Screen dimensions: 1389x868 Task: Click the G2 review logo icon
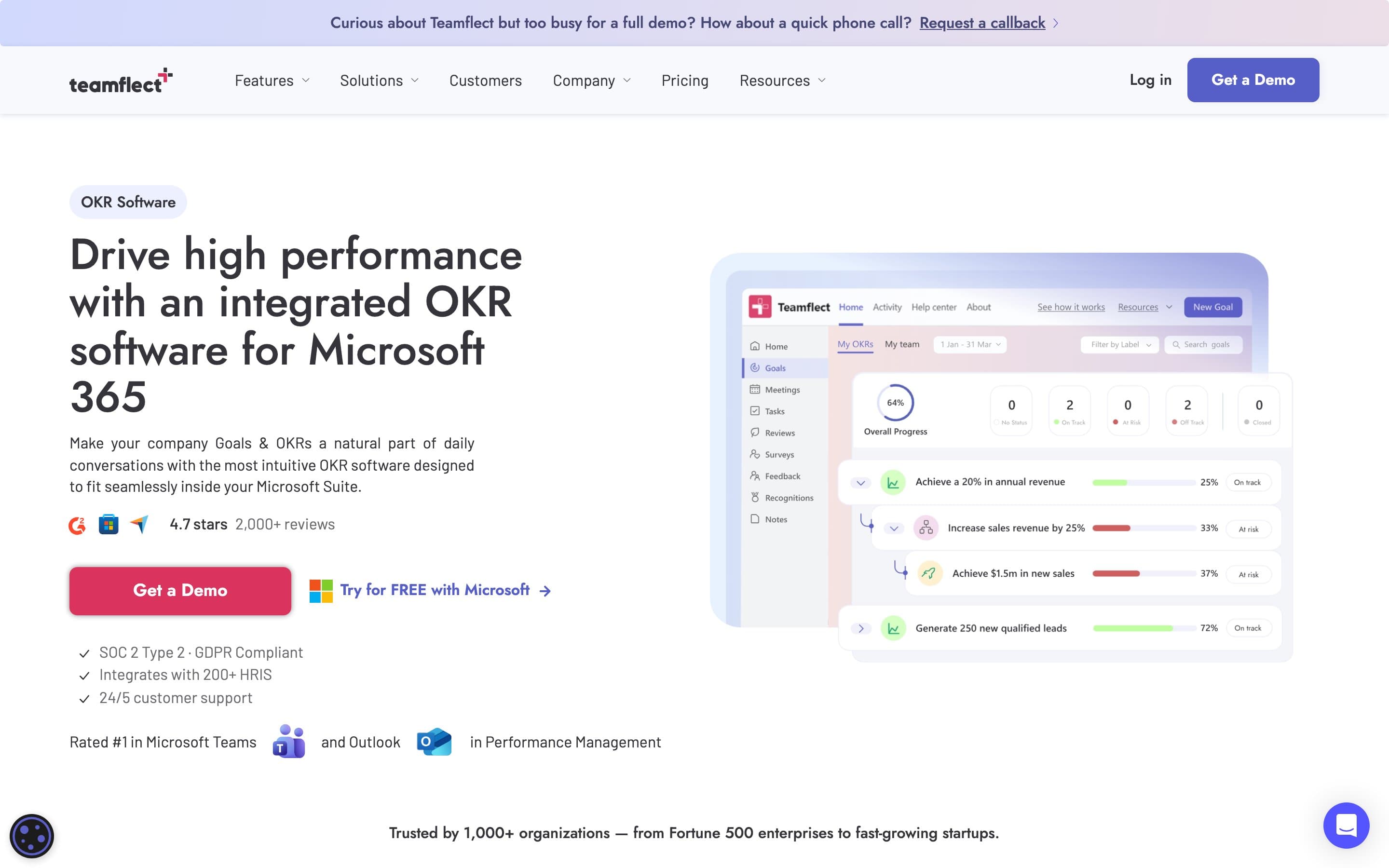(77, 525)
